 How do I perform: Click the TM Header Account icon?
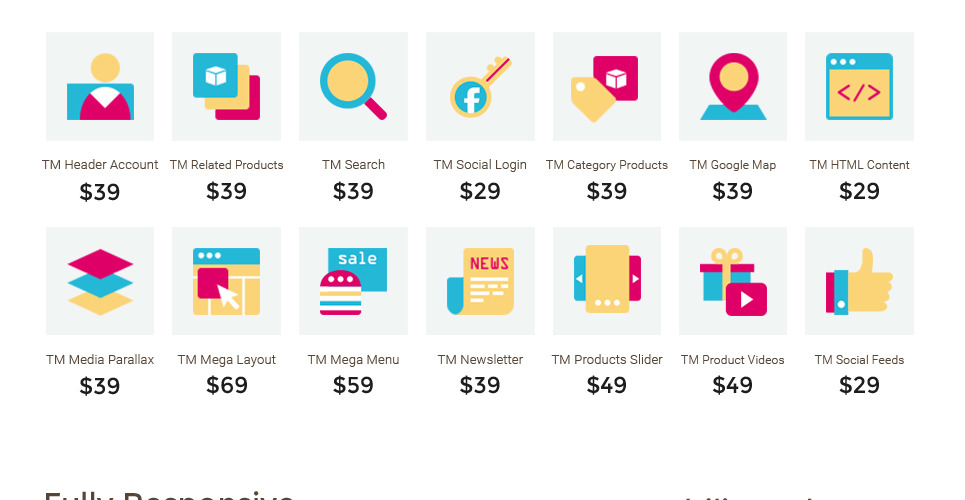click(100, 86)
